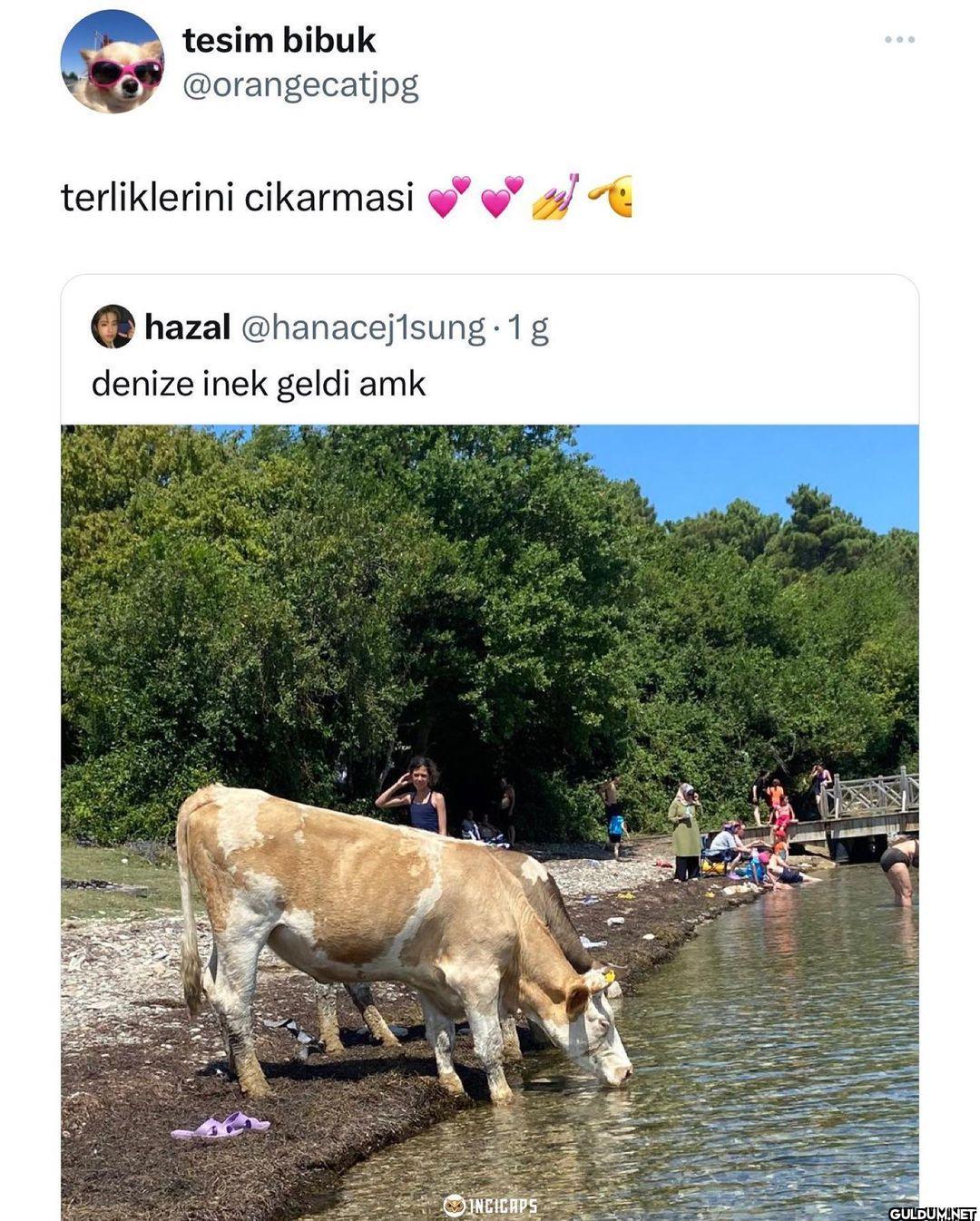
Task: Click the first pink hearts emoji
Action: click(x=448, y=197)
